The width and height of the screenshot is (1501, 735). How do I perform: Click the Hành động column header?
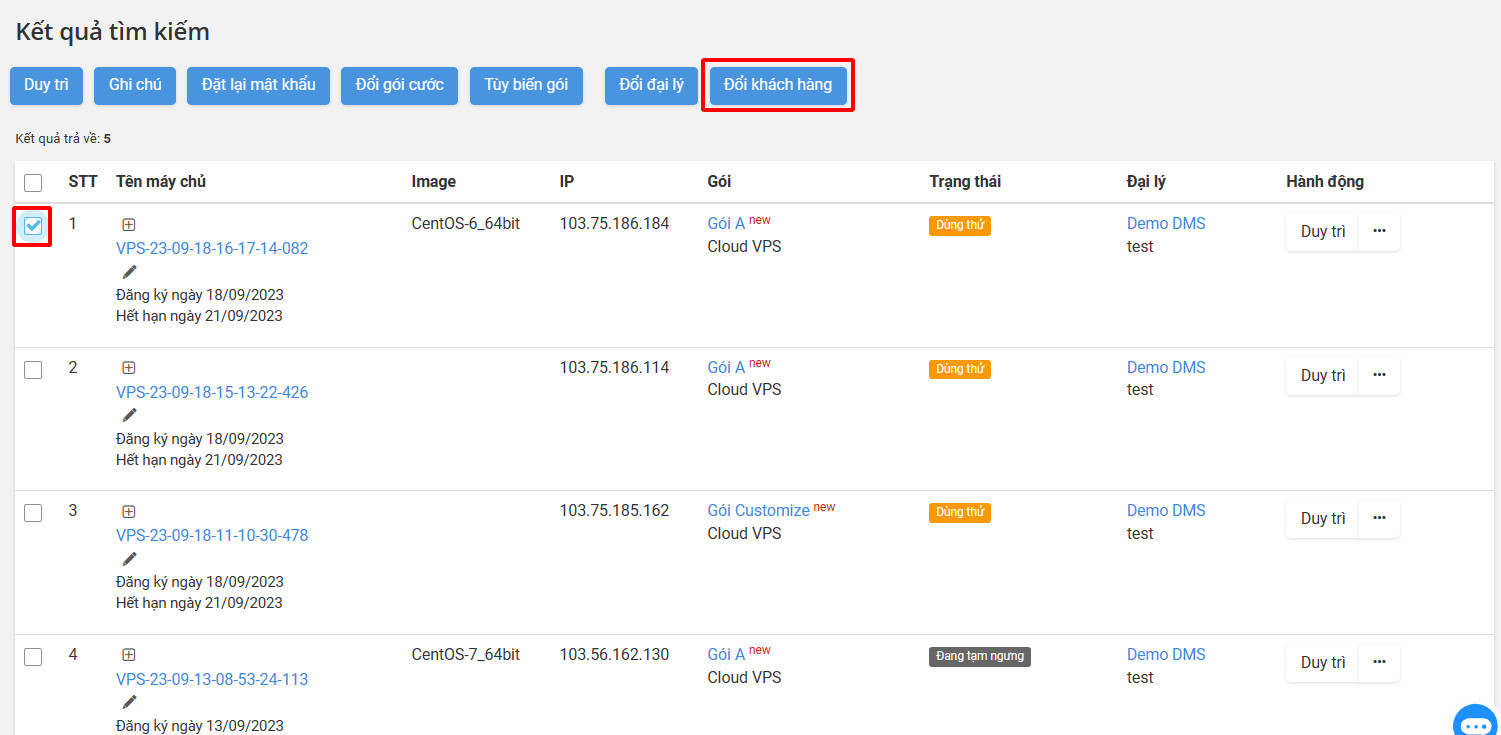[1325, 182]
